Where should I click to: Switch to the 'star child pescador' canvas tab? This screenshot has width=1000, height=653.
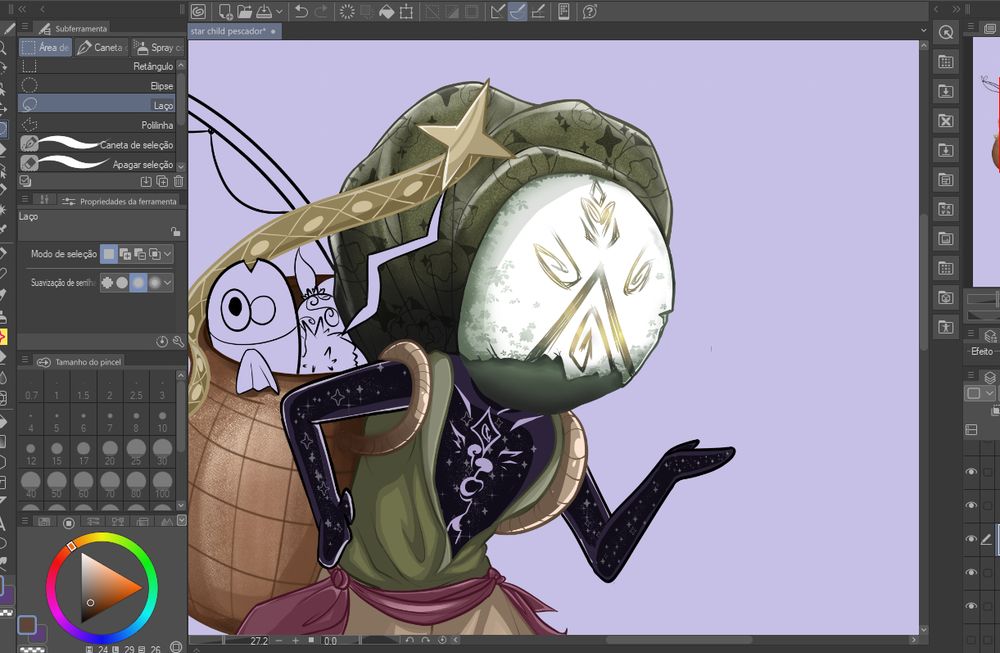(234, 31)
